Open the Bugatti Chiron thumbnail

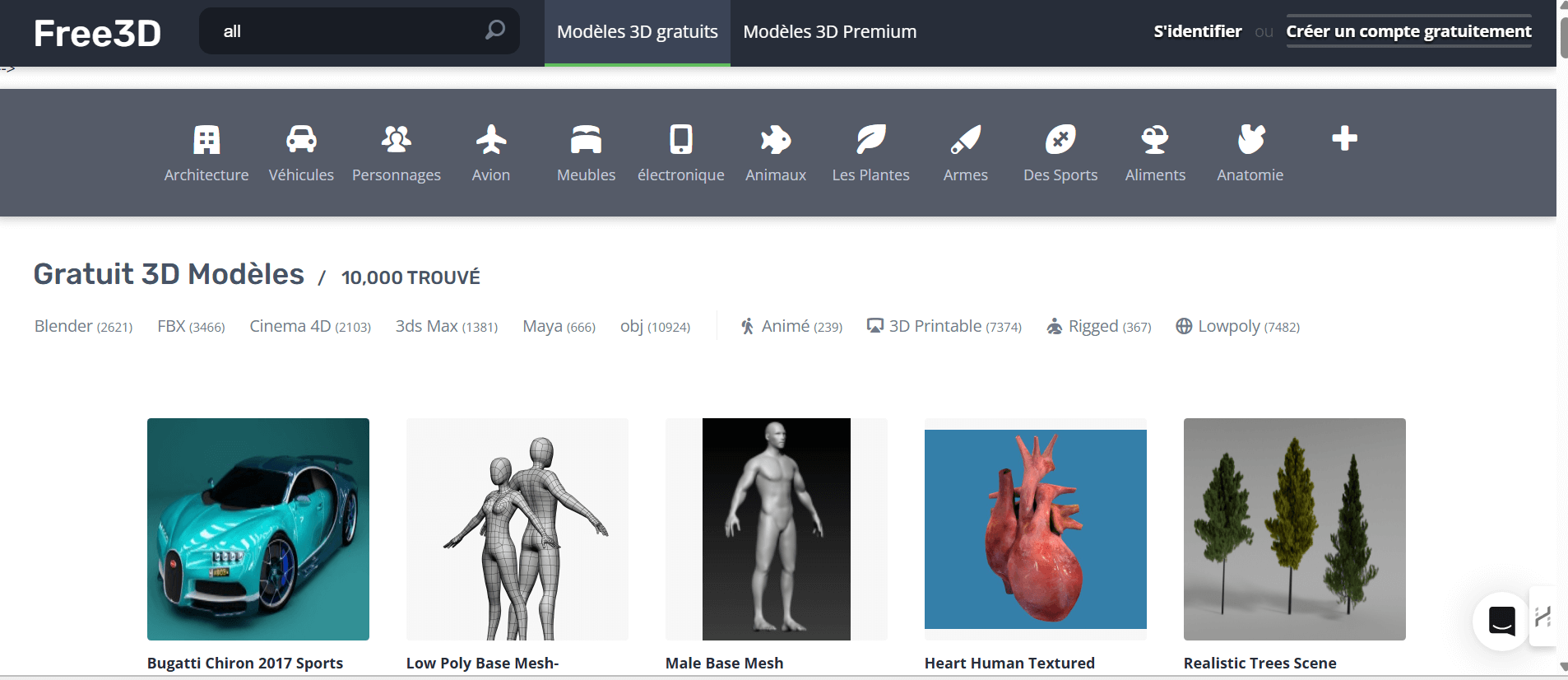tap(258, 529)
